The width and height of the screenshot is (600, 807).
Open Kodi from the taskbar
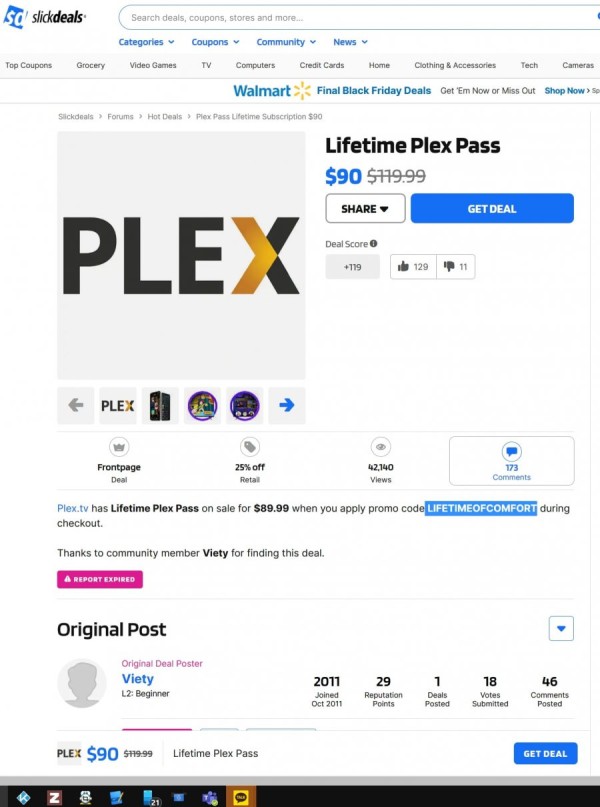(24, 797)
